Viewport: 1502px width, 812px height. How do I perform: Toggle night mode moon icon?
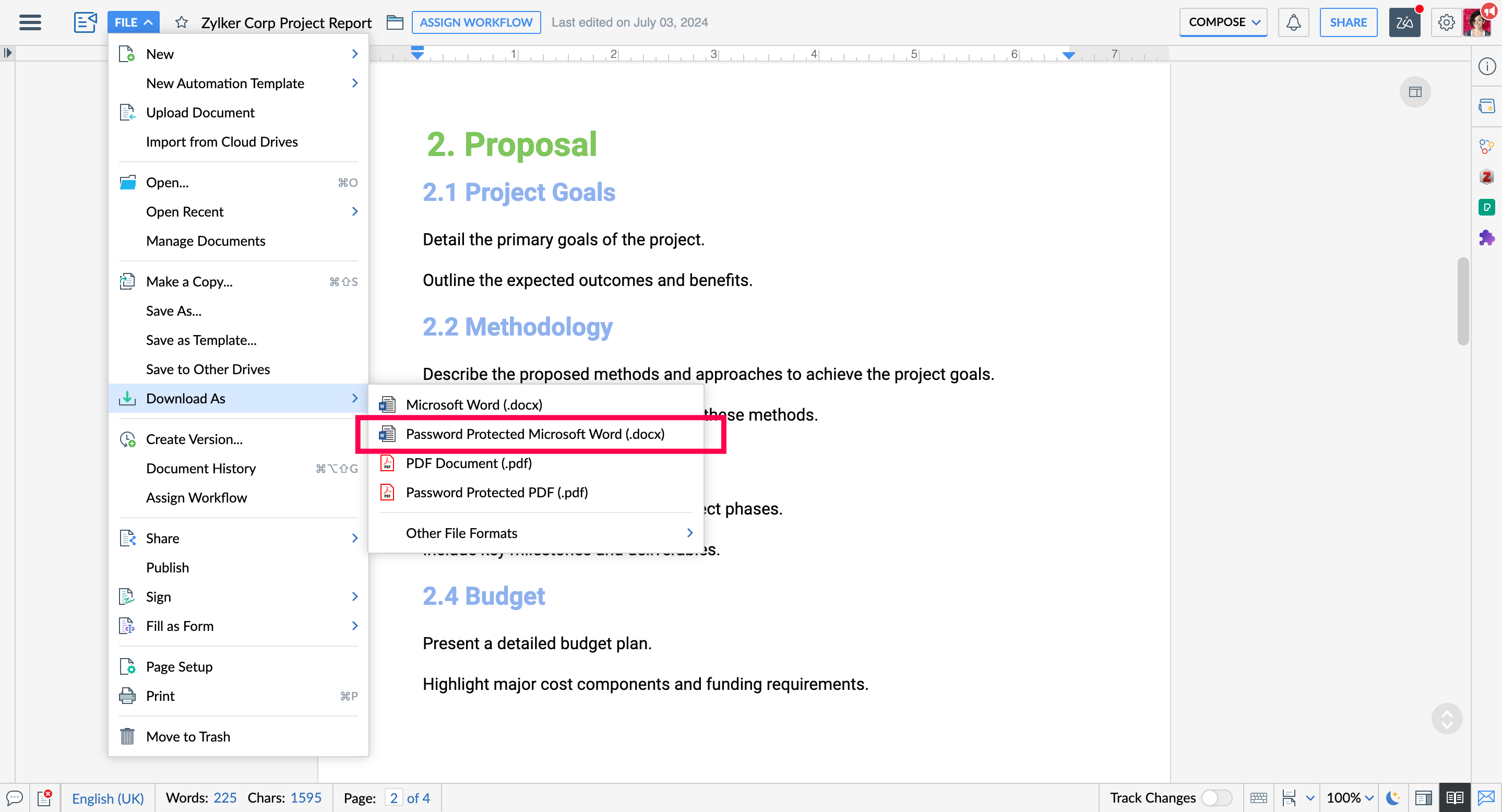click(x=1393, y=797)
